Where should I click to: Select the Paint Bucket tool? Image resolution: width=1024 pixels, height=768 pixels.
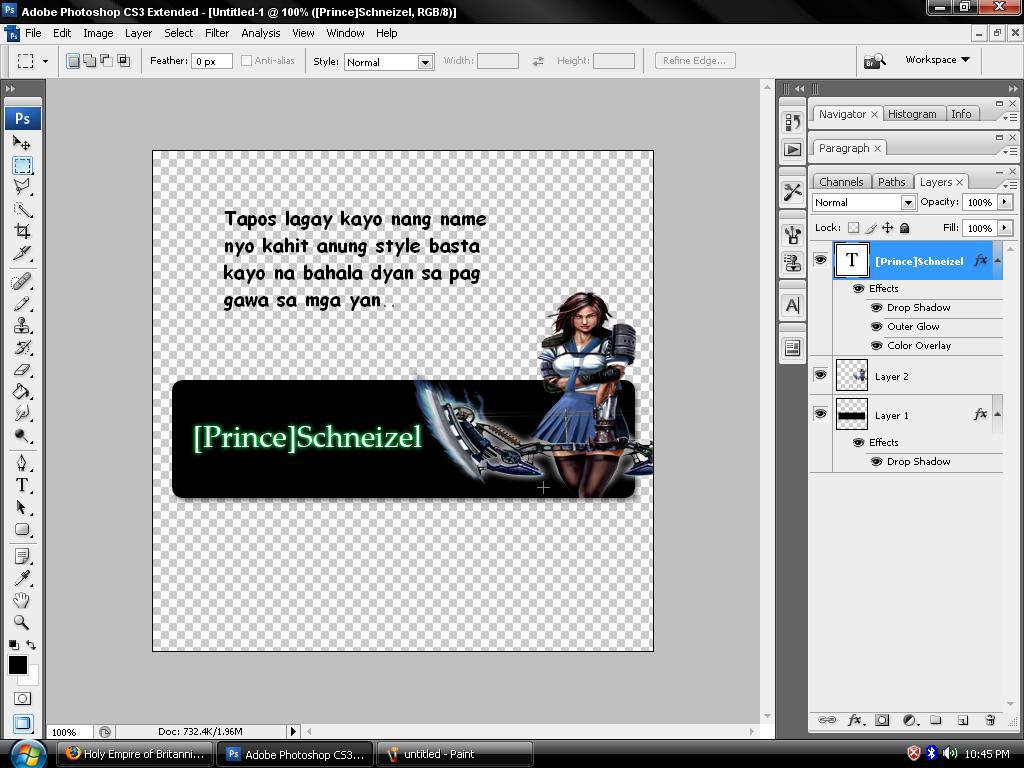[x=22, y=391]
